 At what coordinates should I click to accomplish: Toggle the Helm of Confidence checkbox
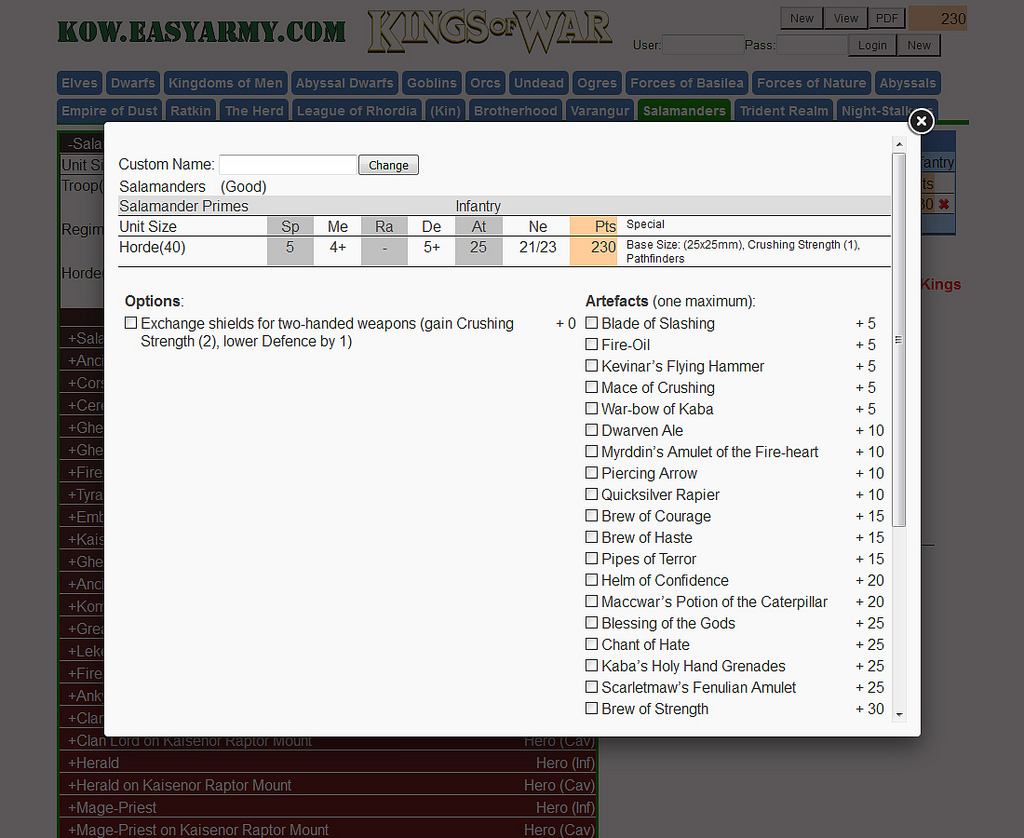click(592, 581)
